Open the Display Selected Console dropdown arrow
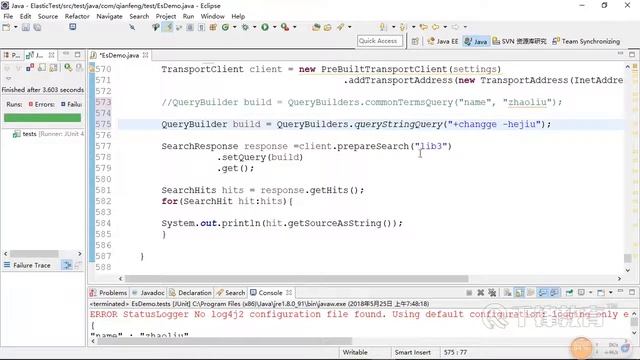Screen dimensions: 640x360 point(590,293)
